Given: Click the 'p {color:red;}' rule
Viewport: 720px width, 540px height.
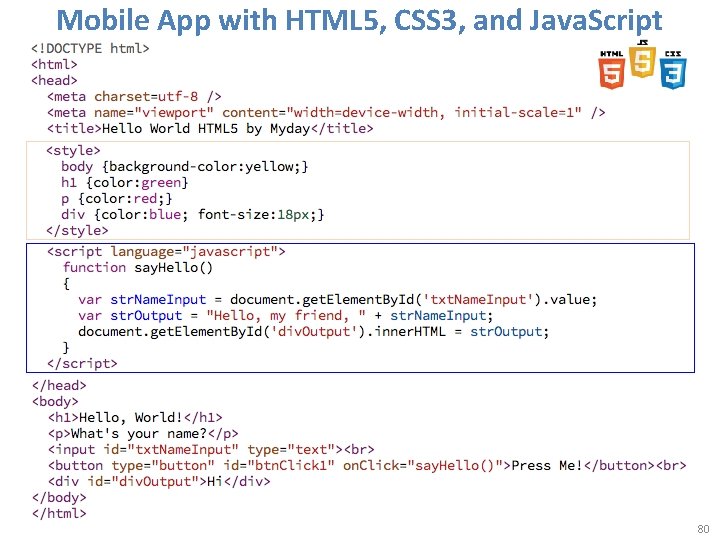Looking at the screenshot, I should [x=117, y=199].
